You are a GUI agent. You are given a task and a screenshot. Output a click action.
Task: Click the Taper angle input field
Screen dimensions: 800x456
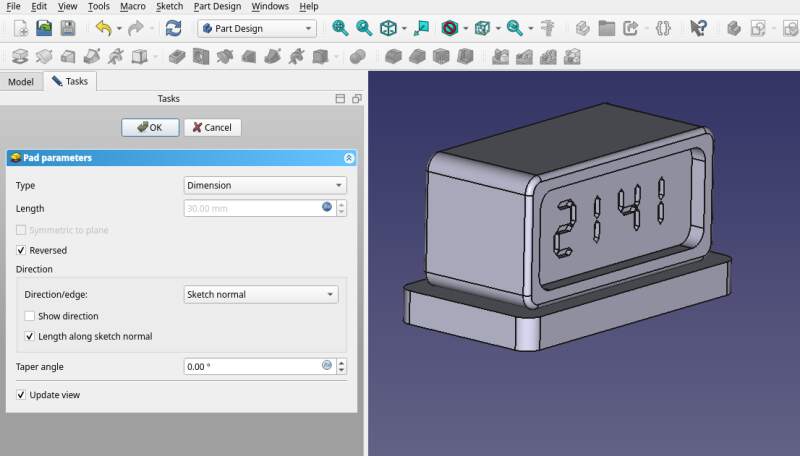pos(252,366)
